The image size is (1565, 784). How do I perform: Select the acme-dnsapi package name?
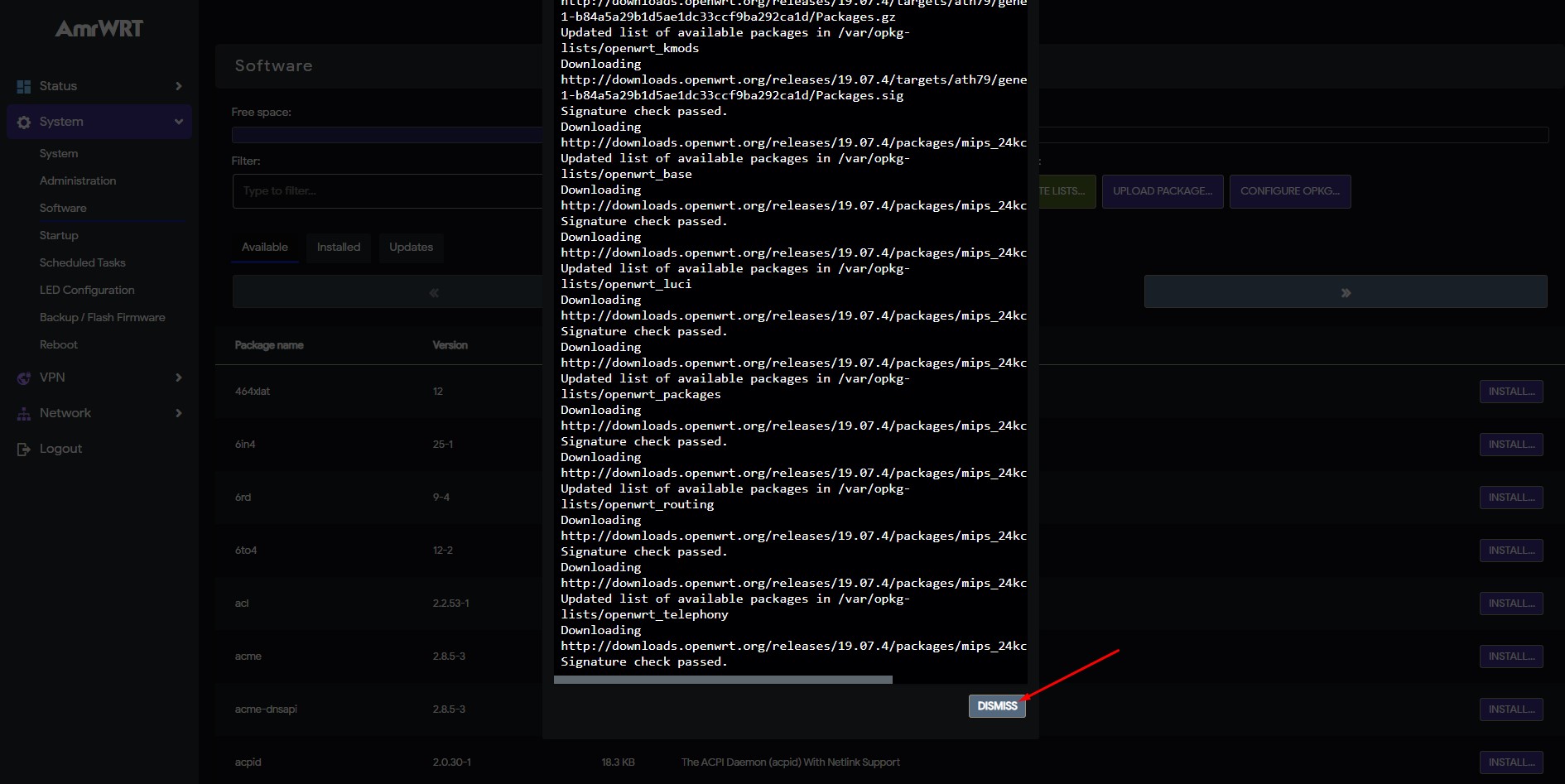click(x=266, y=709)
